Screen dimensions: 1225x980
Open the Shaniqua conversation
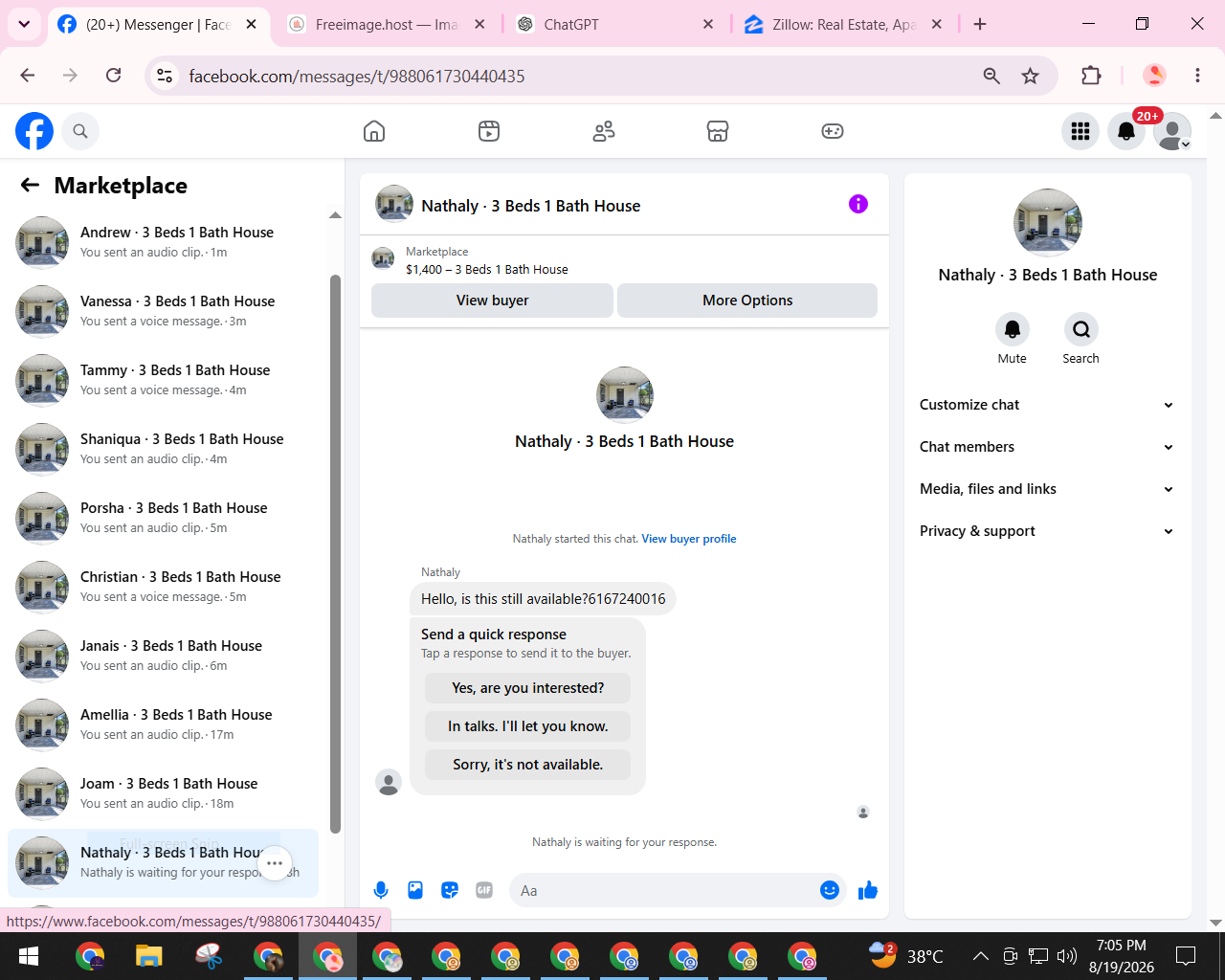pos(165,449)
